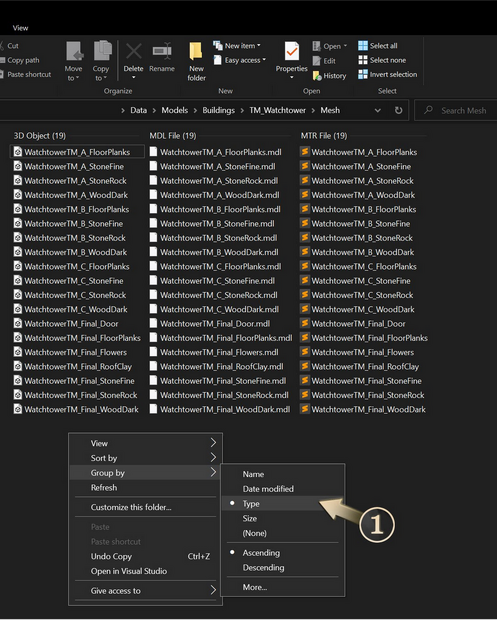
Task: Click the Delete icon in Organize group
Action: pyautogui.click(x=134, y=52)
